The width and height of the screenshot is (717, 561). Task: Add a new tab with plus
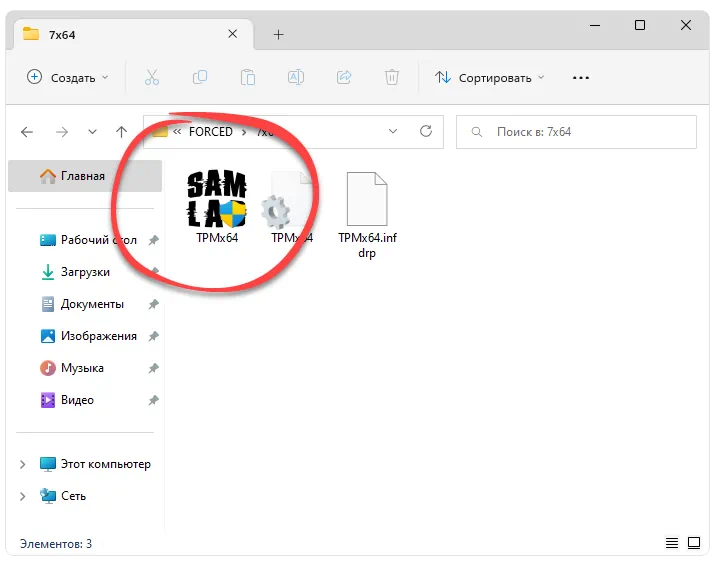(x=278, y=34)
